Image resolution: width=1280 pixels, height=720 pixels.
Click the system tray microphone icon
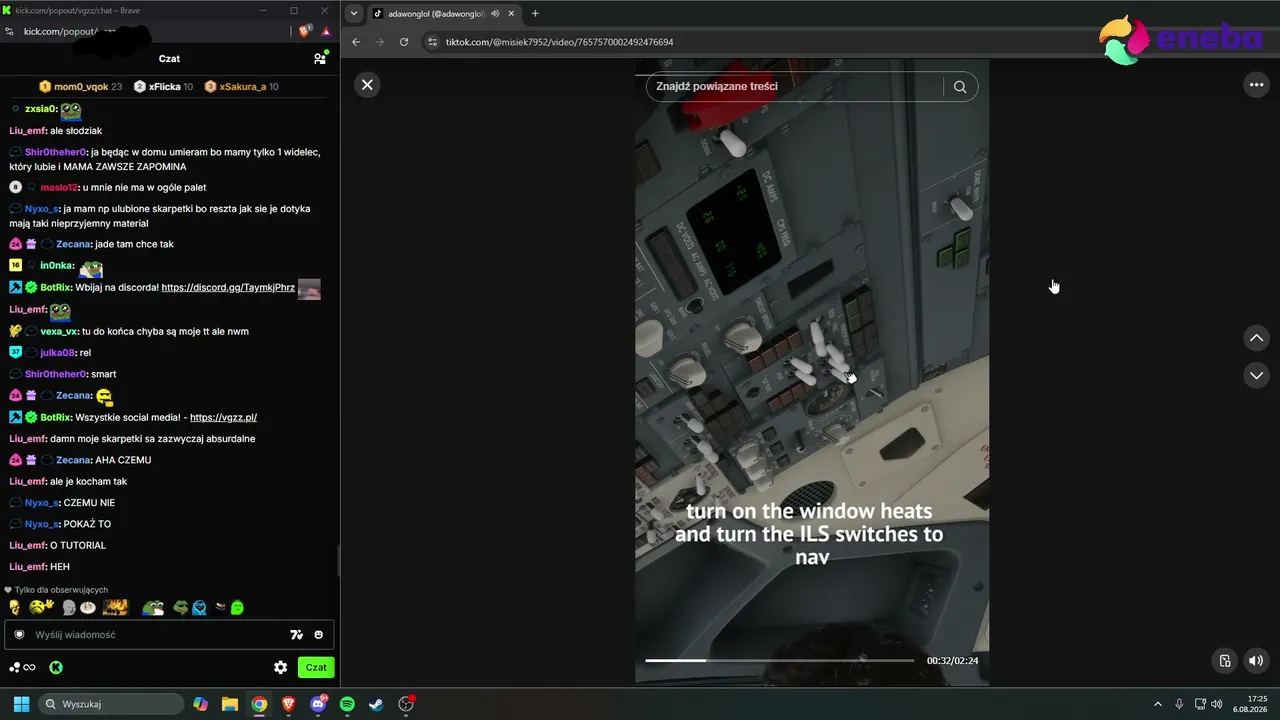pyautogui.click(x=1179, y=704)
